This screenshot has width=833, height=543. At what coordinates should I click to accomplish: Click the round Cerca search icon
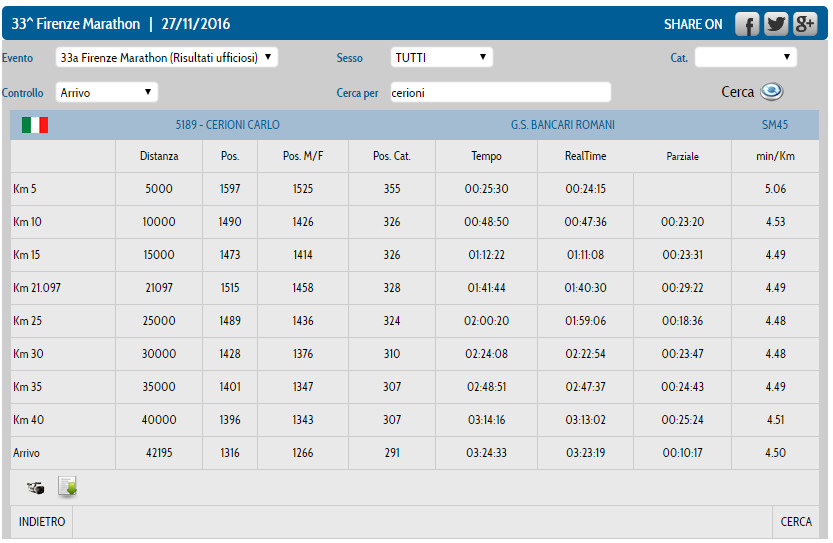coord(771,92)
